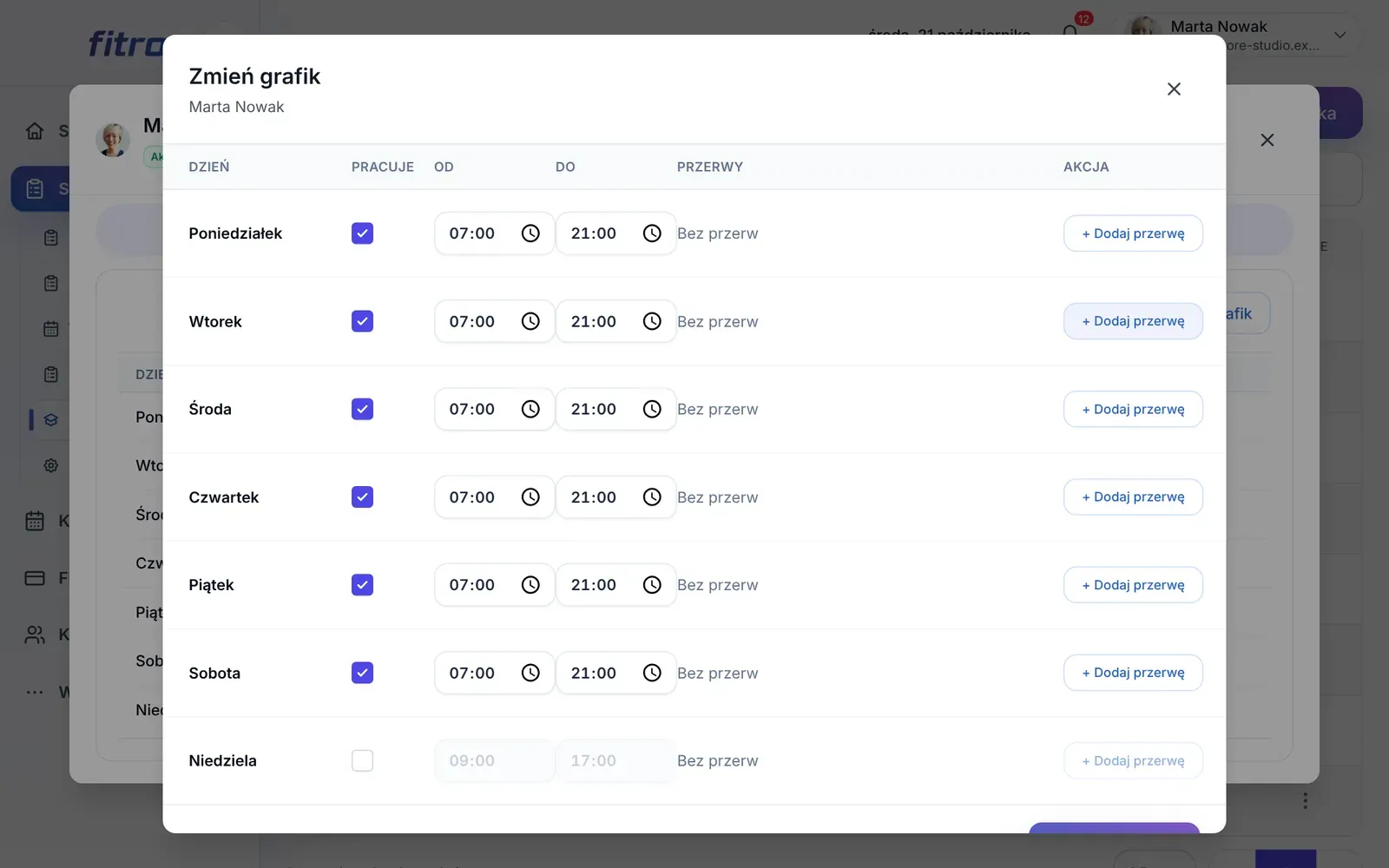The width and height of the screenshot is (1389, 868).
Task: Close the background employee profile panel
Action: coord(1267,140)
